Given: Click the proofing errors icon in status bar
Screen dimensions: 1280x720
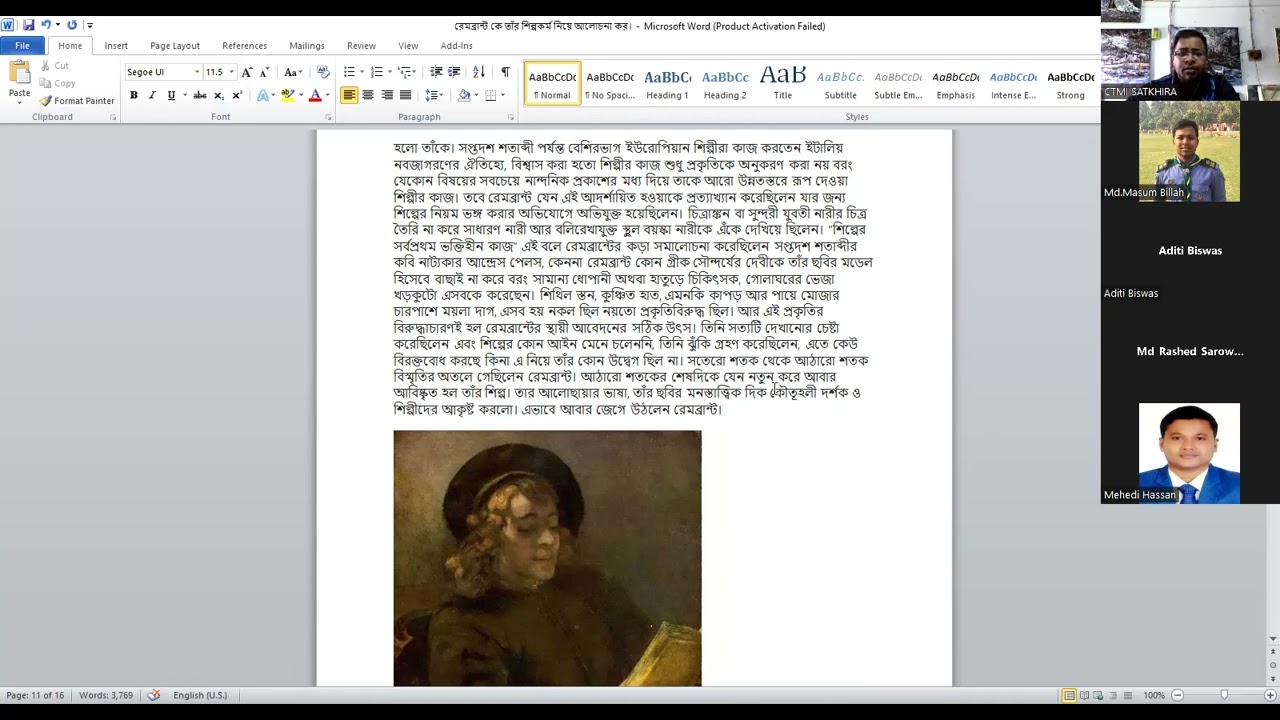Looking at the screenshot, I should pyautogui.click(x=153, y=695).
